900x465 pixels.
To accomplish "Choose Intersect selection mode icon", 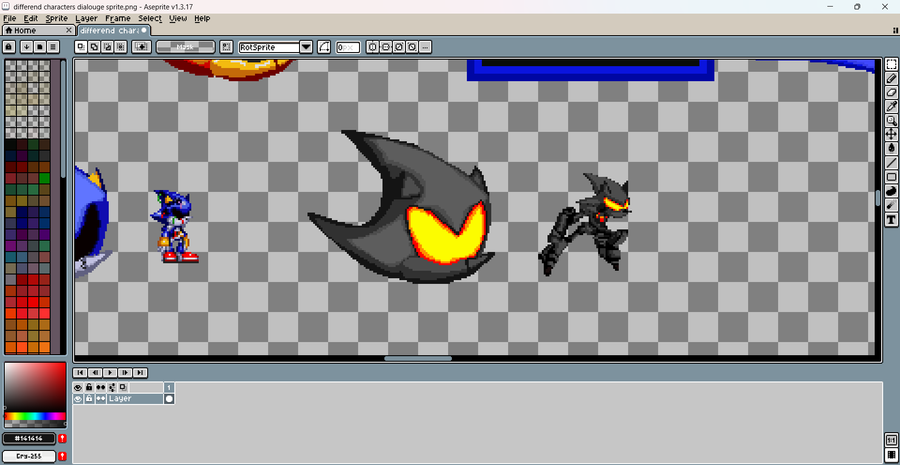I will tap(121, 47).
